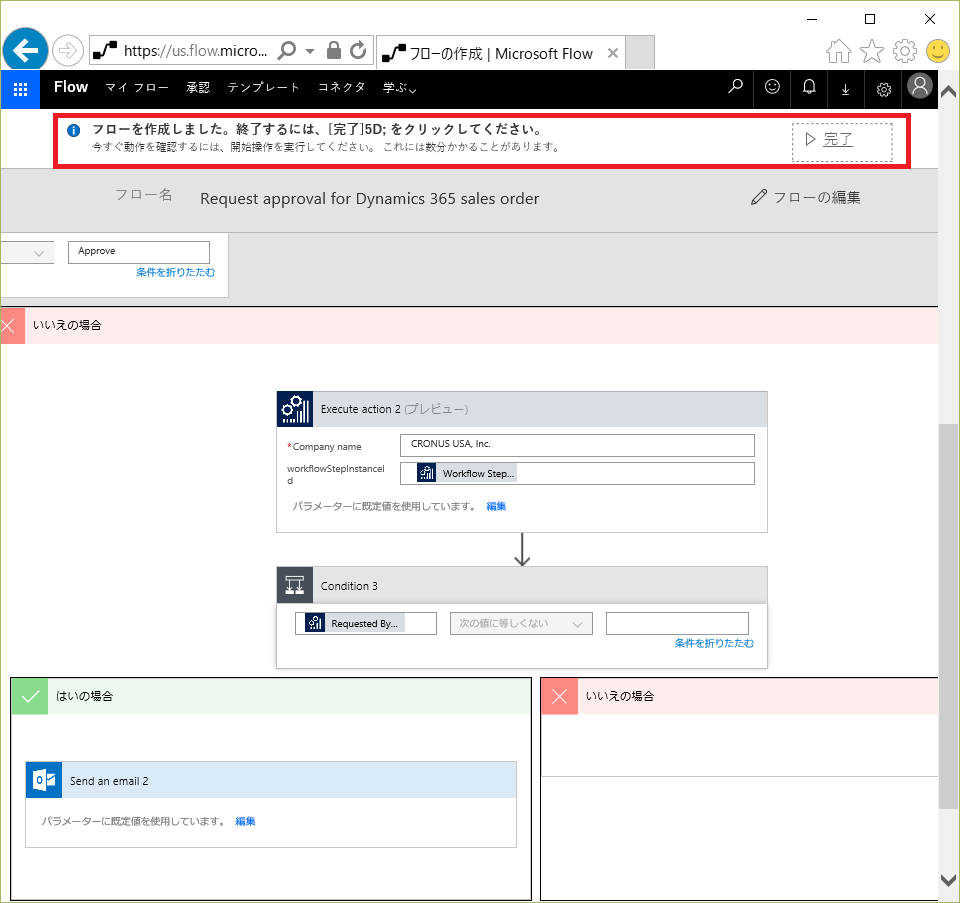Click the download arrow icon in header
The width and height of the screenshot is (960, 903).
pyautogui.click(x=845, y=89)
